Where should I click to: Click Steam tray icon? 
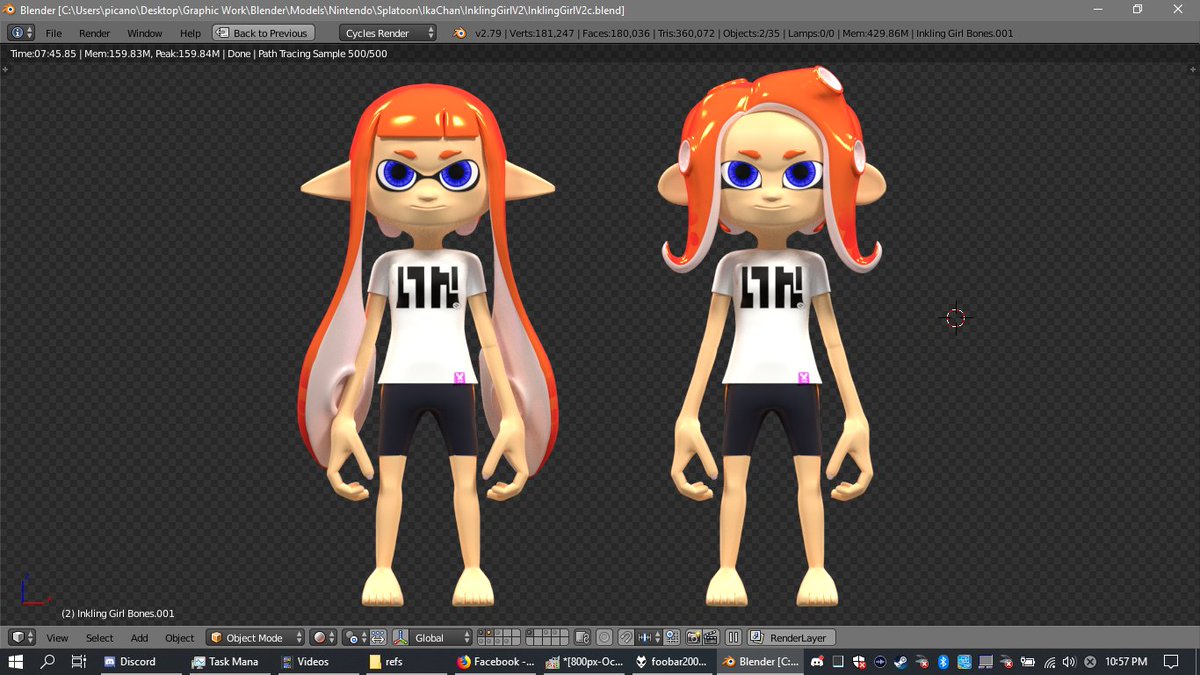pos(900,662)
